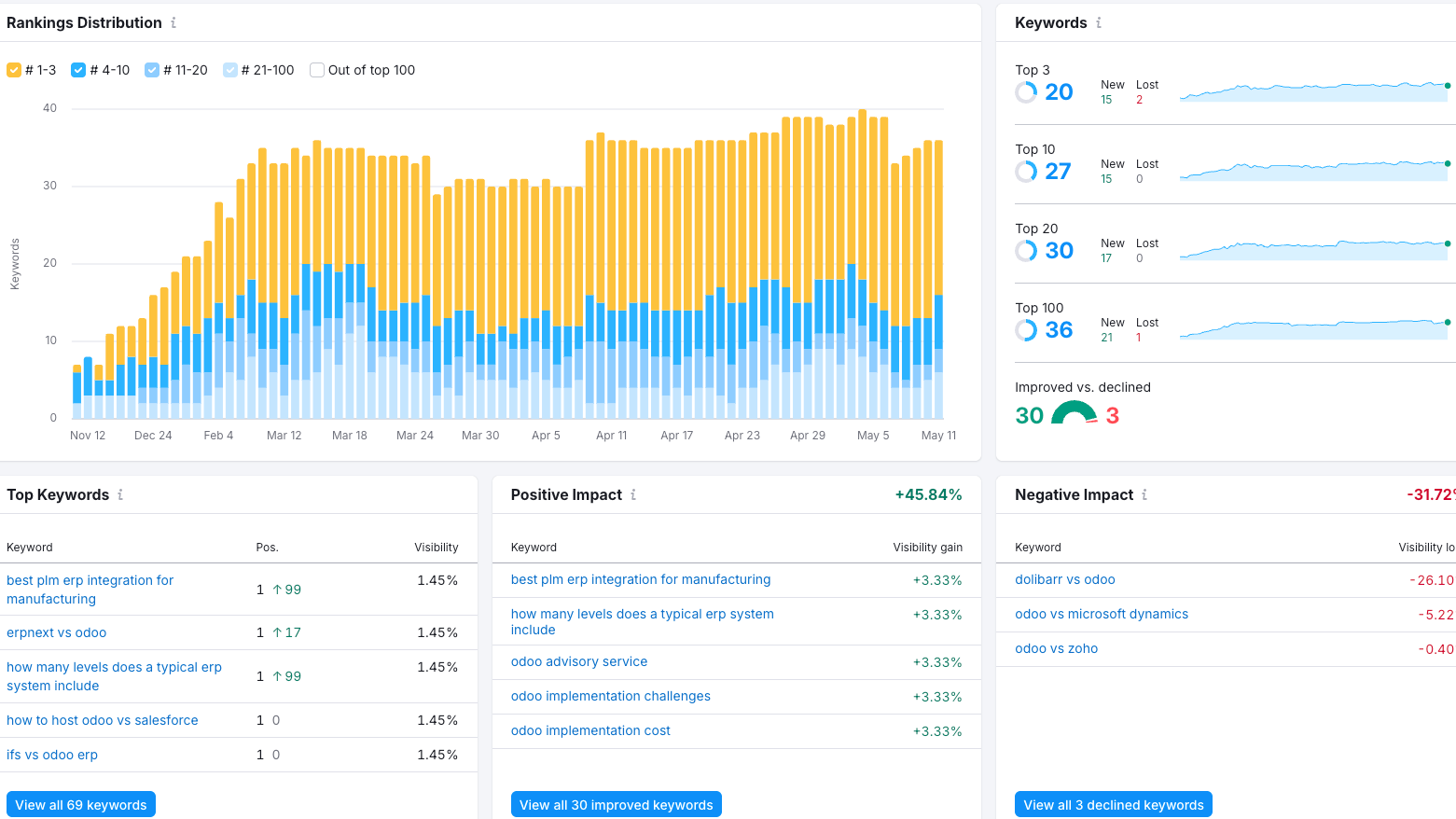View all 69 keywords
Screen dimensions: 1456x819
point(81,804)
